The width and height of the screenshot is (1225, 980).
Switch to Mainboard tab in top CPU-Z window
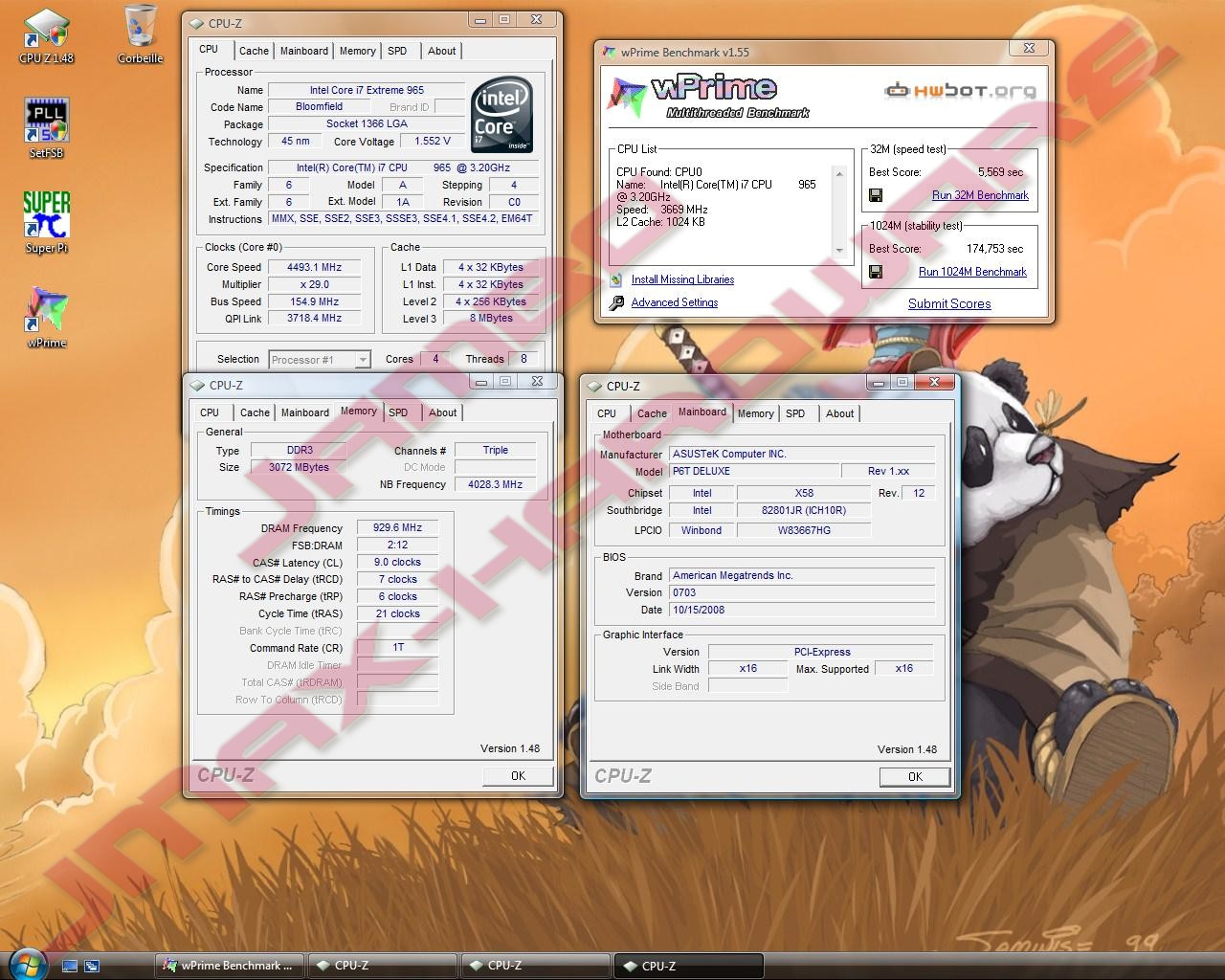303,51
